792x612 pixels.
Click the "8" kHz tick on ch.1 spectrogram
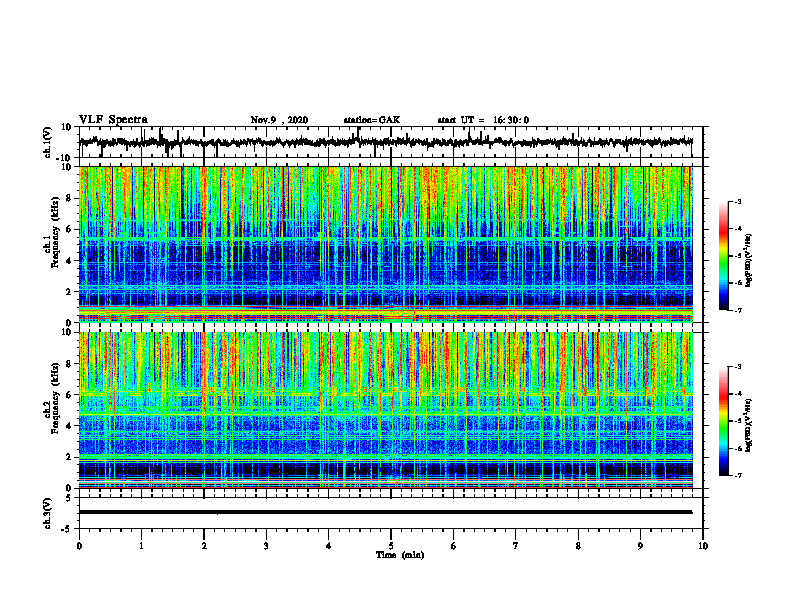(70, 198)
